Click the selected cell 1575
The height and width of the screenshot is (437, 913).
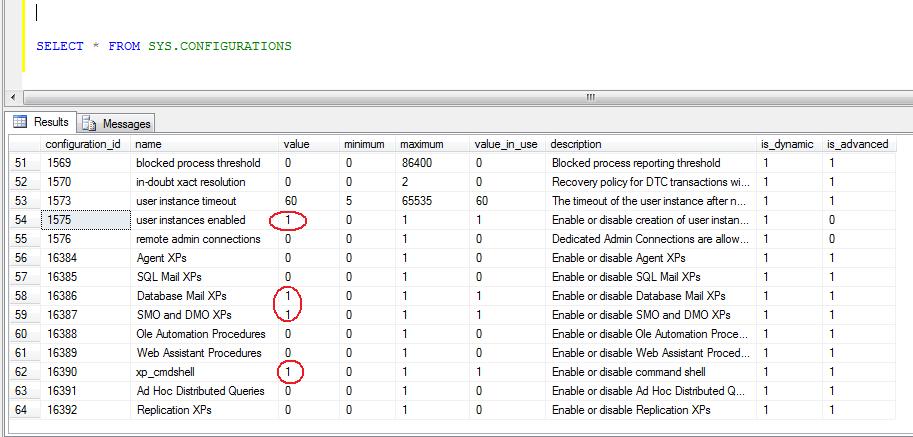(x=86, y=220)
